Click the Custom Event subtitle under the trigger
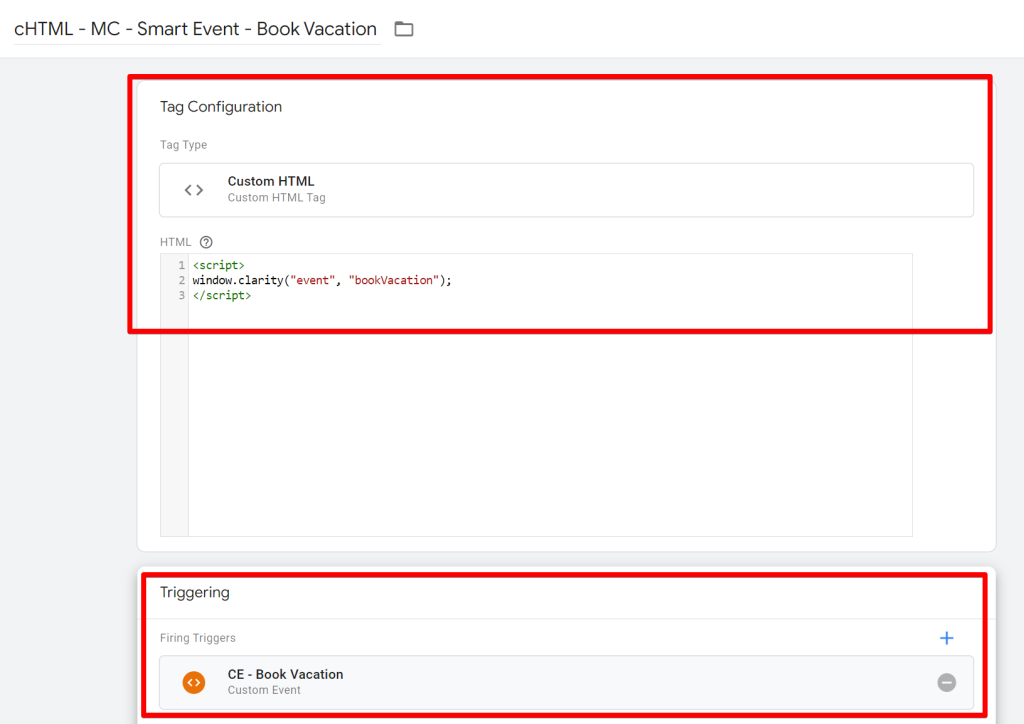 point(264,690)
